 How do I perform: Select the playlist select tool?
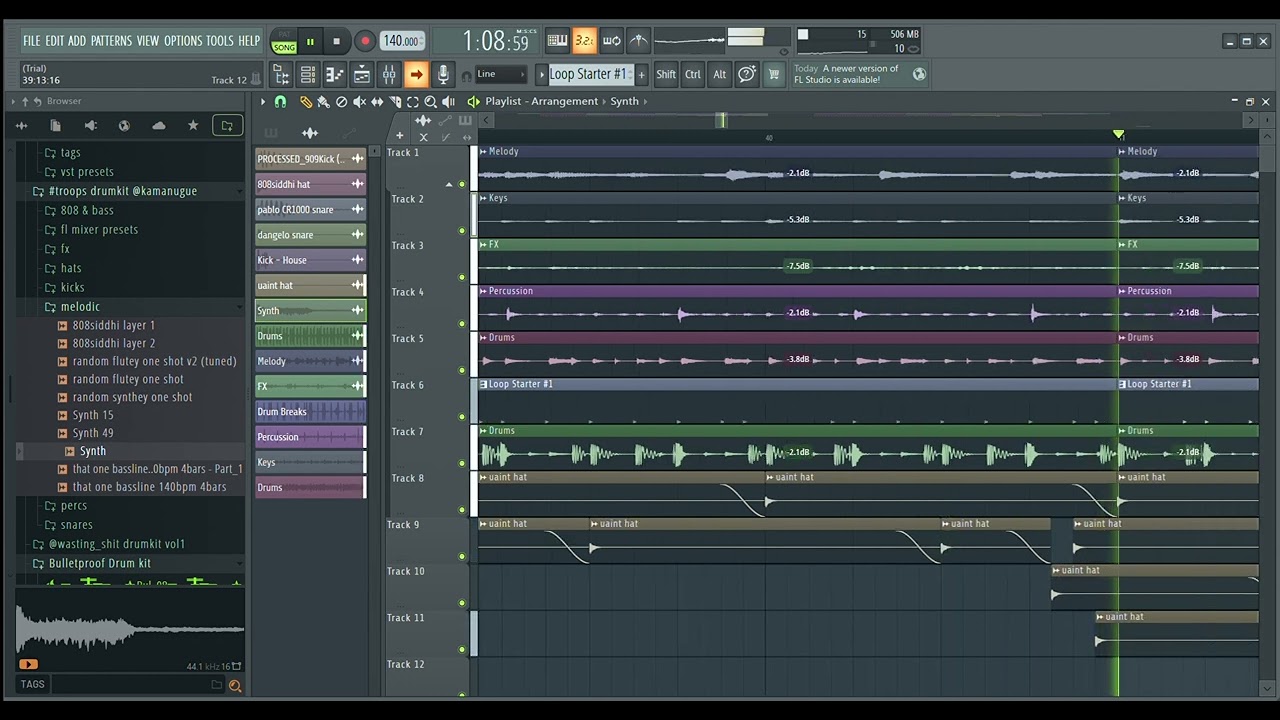pos(412,102)
